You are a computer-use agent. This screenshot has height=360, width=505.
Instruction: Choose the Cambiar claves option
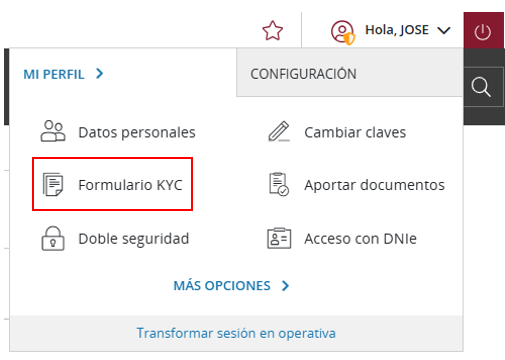point(355,132)
